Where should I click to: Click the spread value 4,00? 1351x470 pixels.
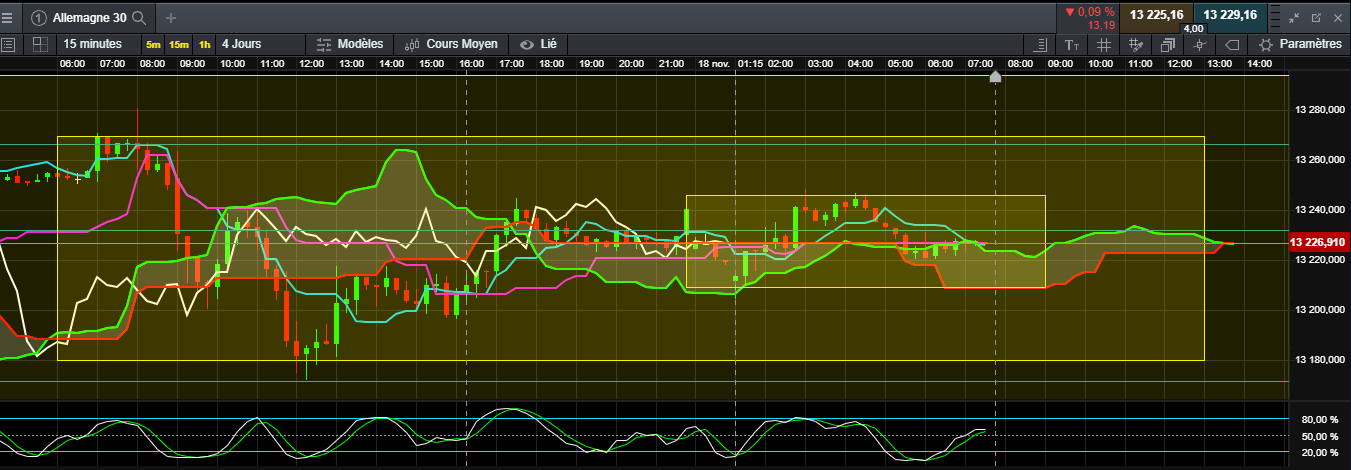[1194, 29]
